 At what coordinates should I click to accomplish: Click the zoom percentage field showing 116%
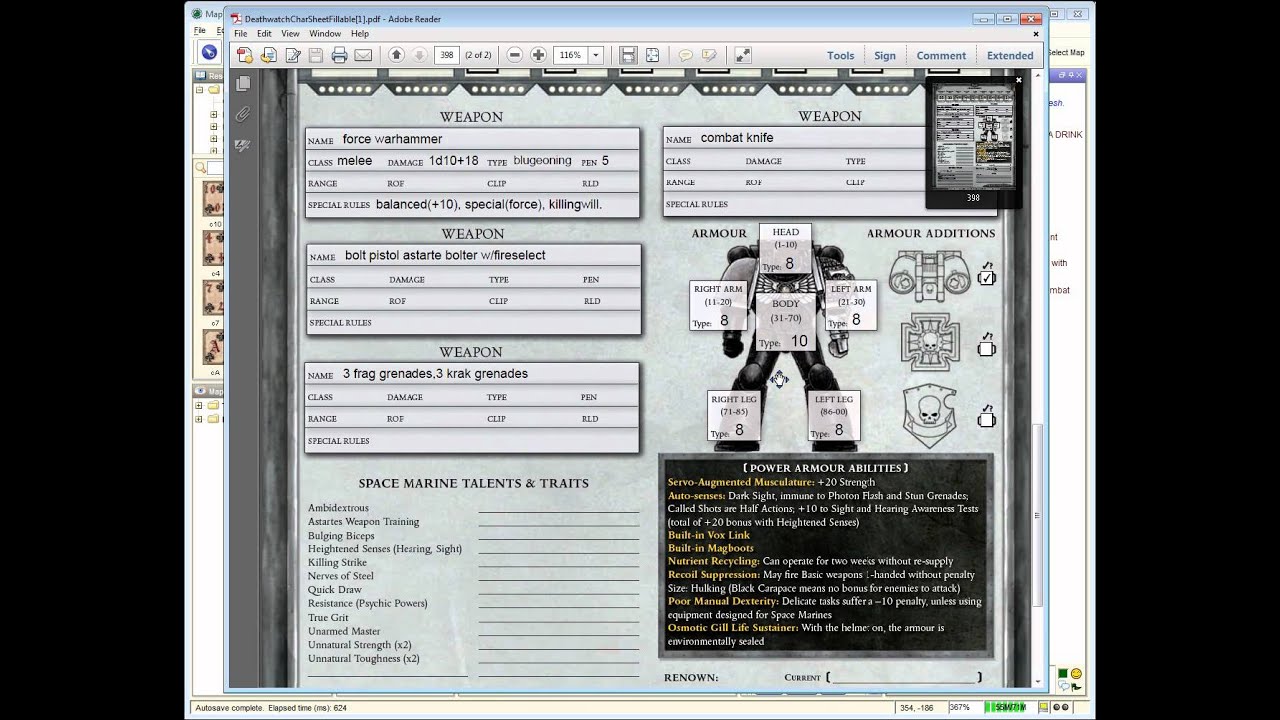571,55
